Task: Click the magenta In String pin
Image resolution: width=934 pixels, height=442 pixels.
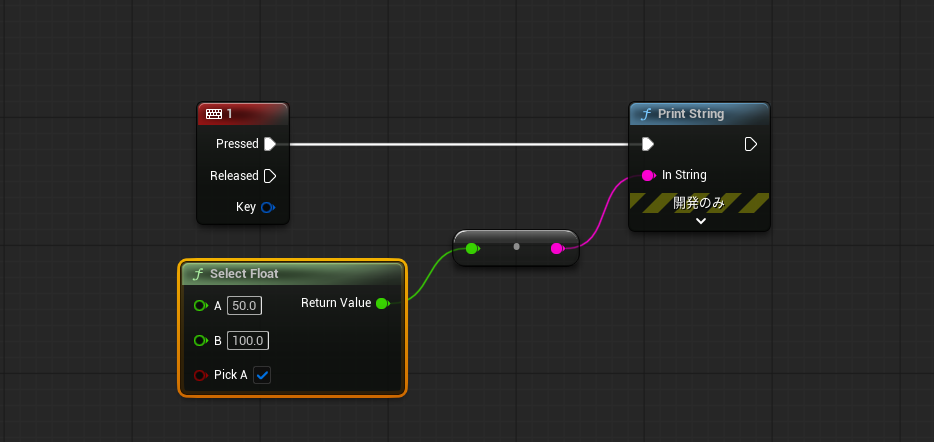Action: click(x=647, y=175)
